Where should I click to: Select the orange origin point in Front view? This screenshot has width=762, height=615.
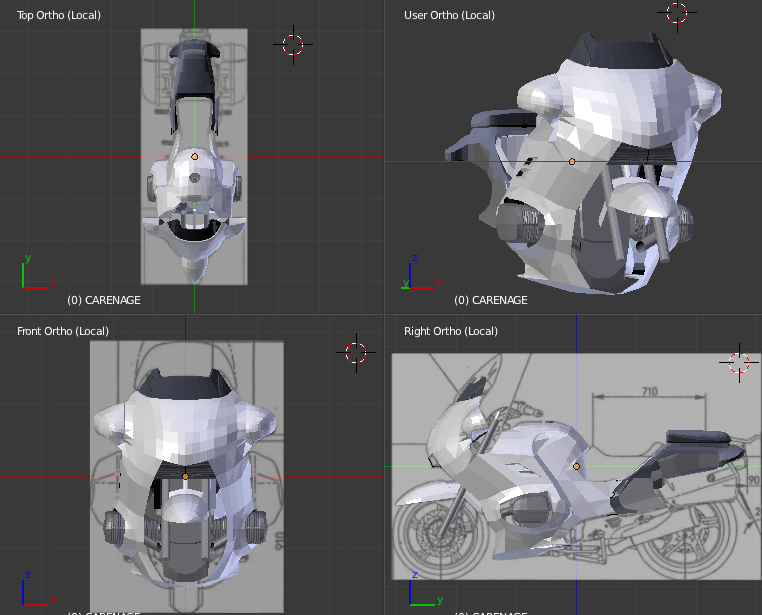(x=185, y=476)
